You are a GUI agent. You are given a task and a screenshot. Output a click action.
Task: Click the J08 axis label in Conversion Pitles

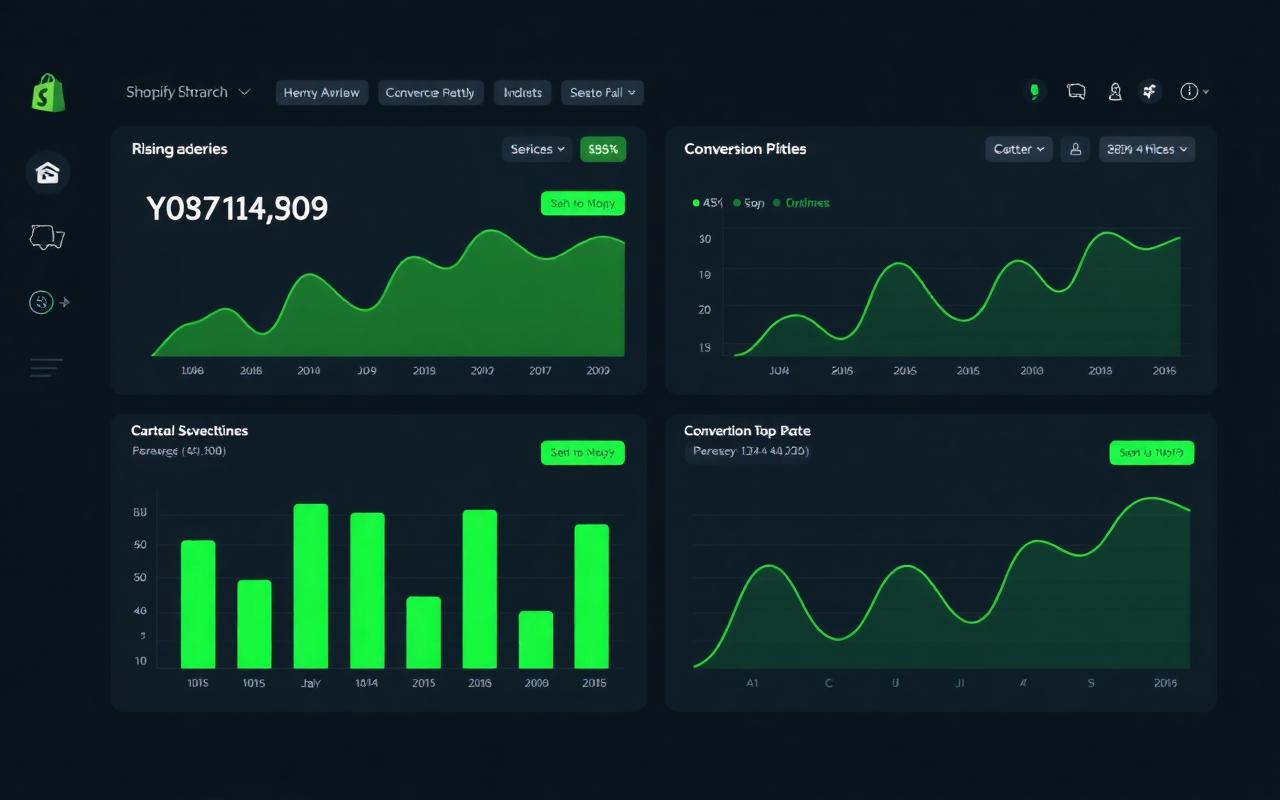(x=779, y=371)
